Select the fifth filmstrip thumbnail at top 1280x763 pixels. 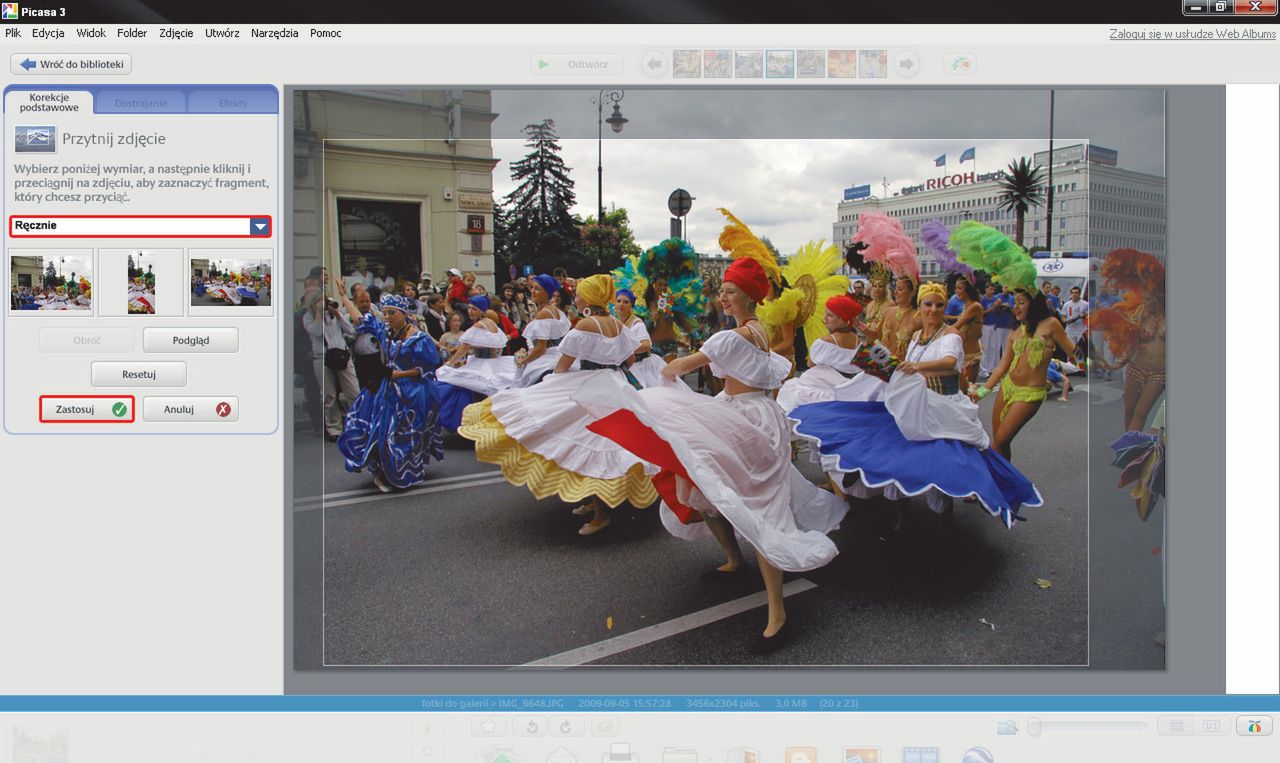click(811, 64)
